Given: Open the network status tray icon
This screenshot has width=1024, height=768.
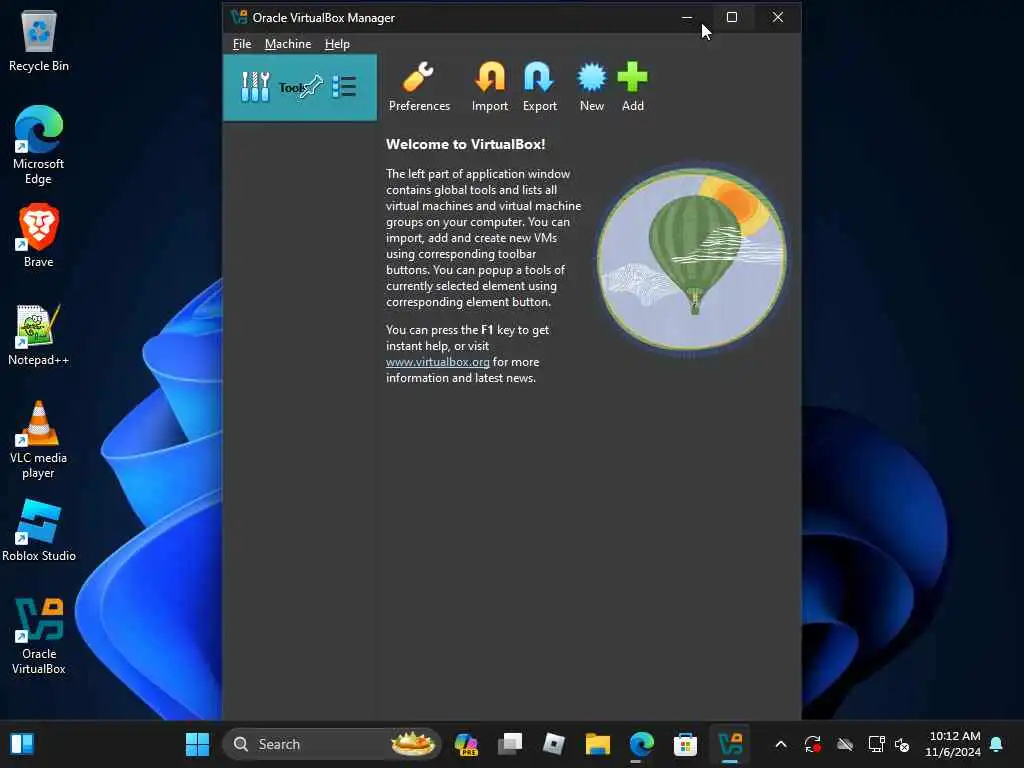Looking at the screenshot, I should tap(876, 744).
